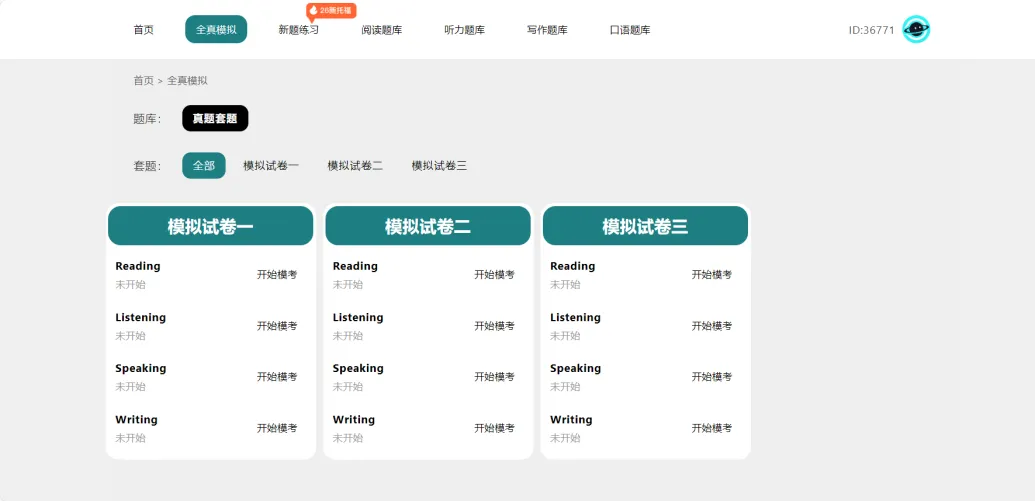This screenshot has height=501, width=1035.
Task: Click 未开始 status under Speaking in 模拟试卷三
Action: [x=565, y=386]
